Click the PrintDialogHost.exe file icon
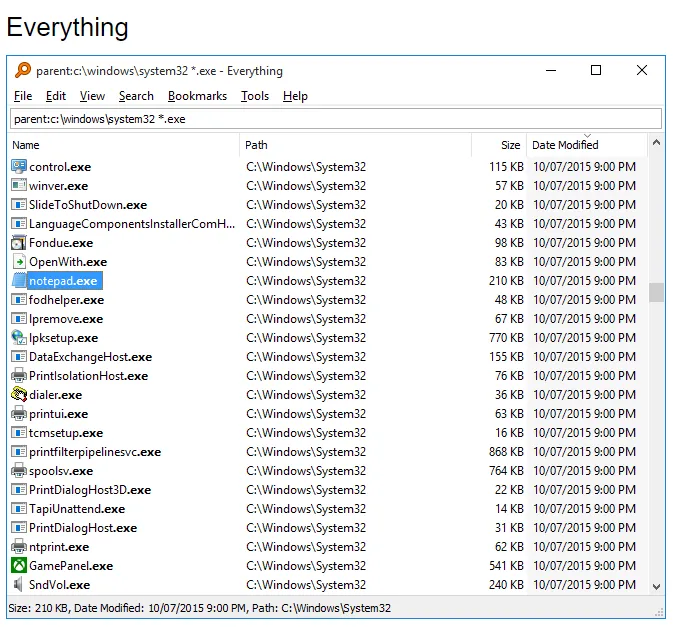Viewport: 675px width, 627px height. pos(19,528)
